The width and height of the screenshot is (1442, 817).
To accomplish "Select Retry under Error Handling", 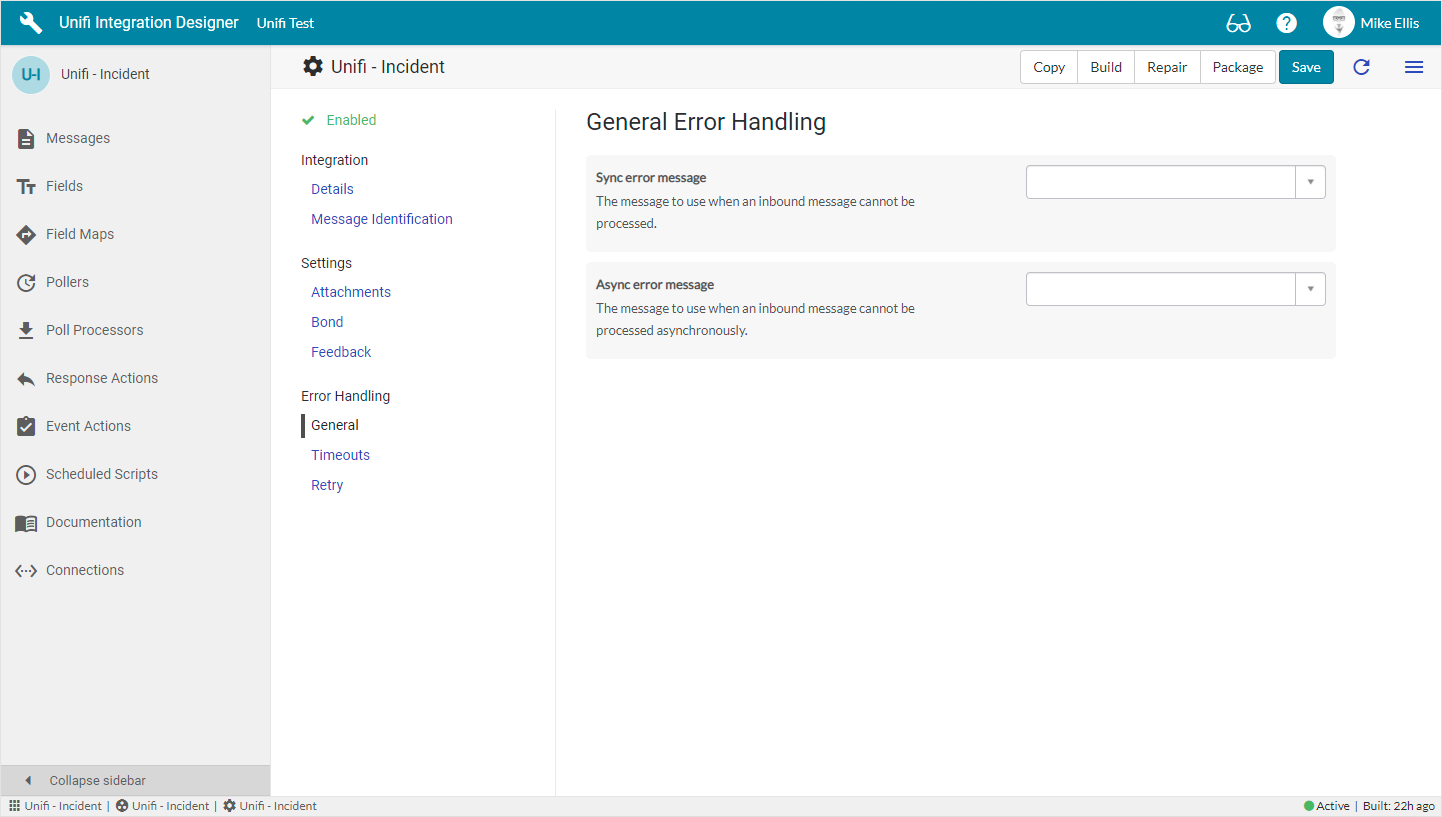I will point(327,485).
